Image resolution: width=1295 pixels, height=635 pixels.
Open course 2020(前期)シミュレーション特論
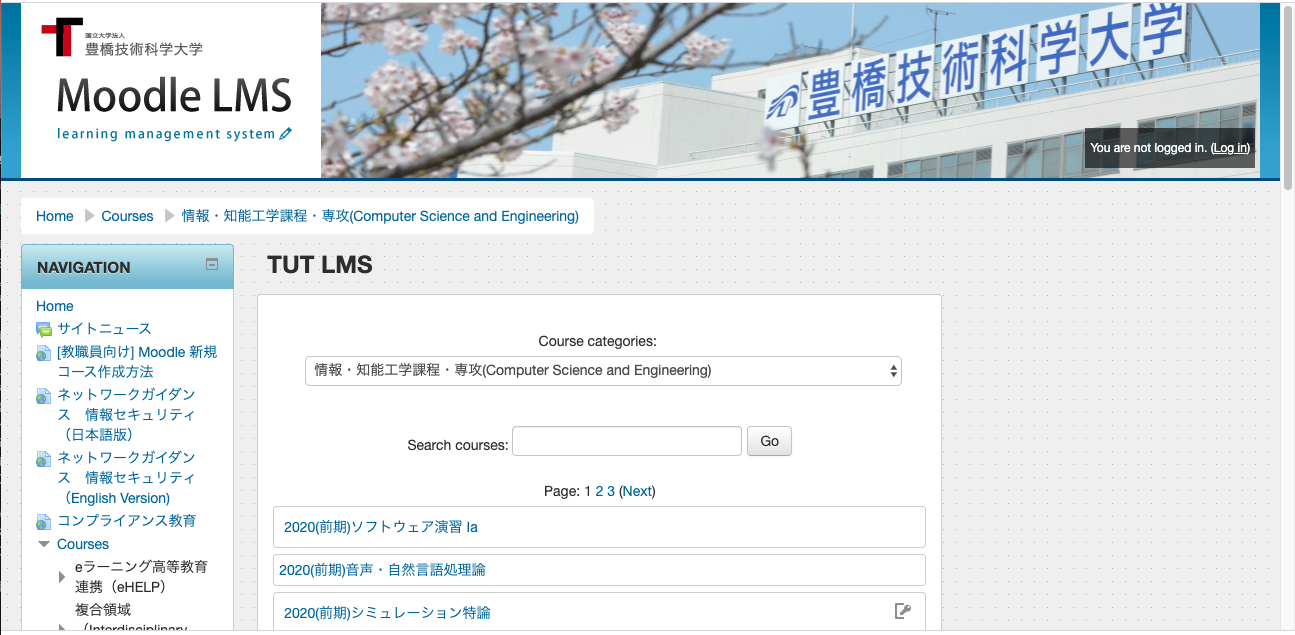(387, 612)
